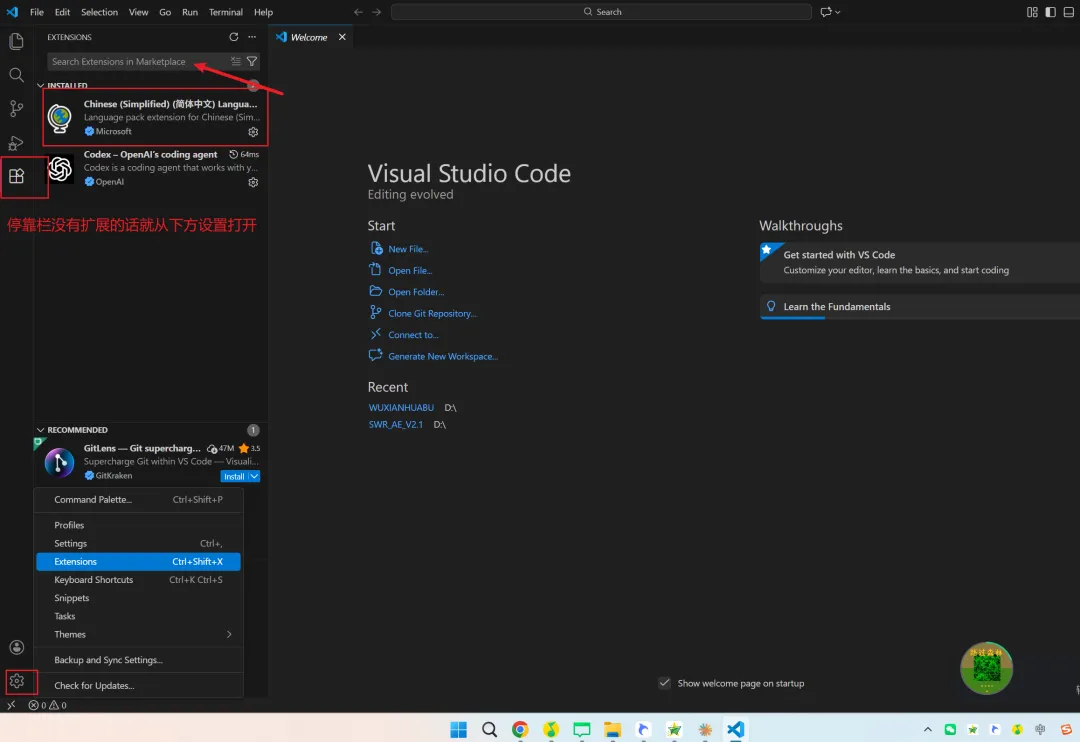Screen dimensions: 1080x742
Task: Show errors and warnings in status bar
Action: point(48,705)
